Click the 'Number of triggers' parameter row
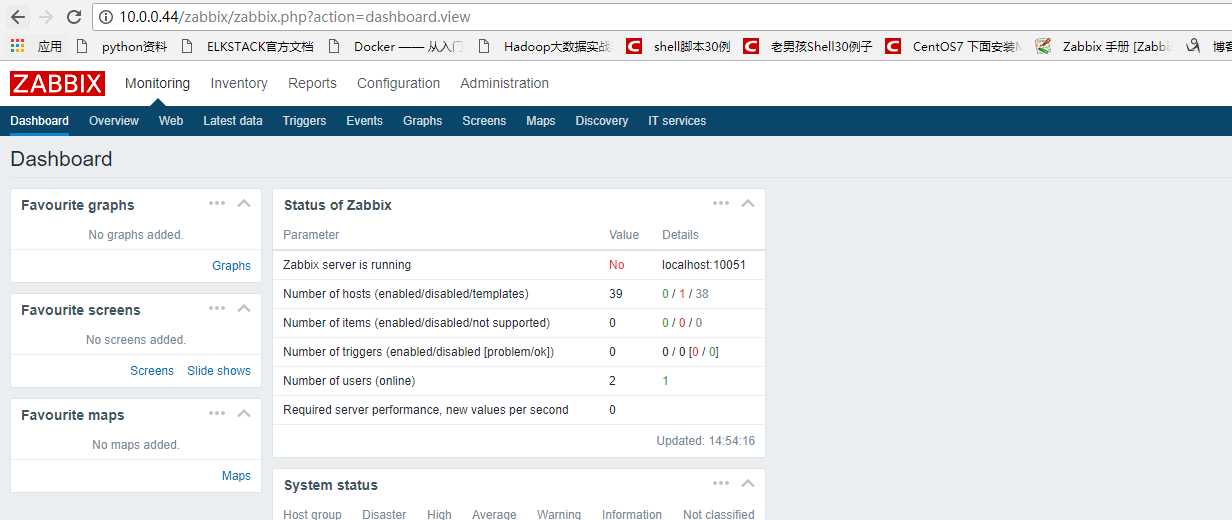1232x520 pixels. 519,352
